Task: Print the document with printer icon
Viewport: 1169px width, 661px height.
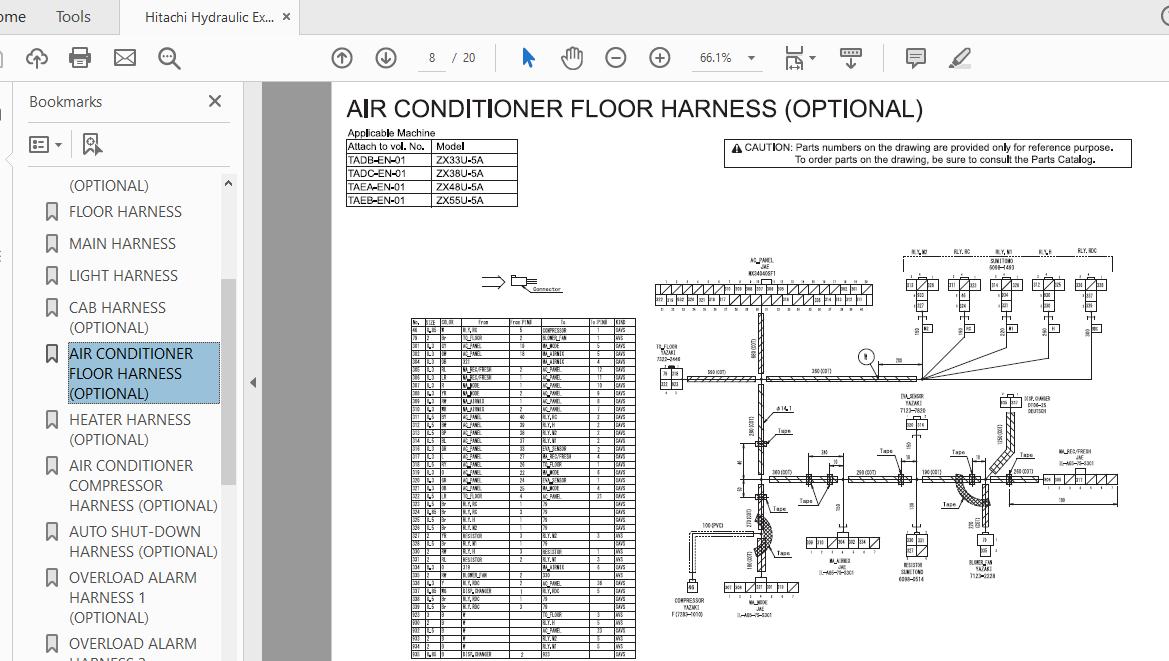Action: (80, 58)
